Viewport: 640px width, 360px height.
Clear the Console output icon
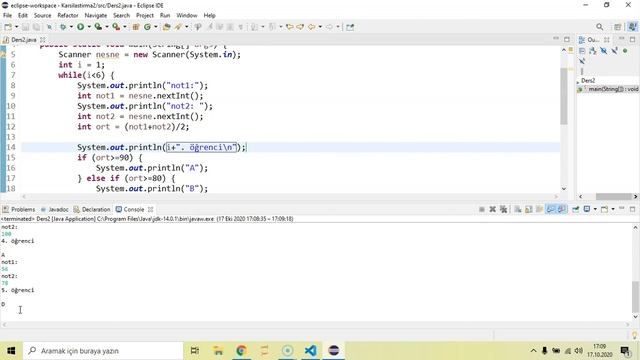coord(518,209)
